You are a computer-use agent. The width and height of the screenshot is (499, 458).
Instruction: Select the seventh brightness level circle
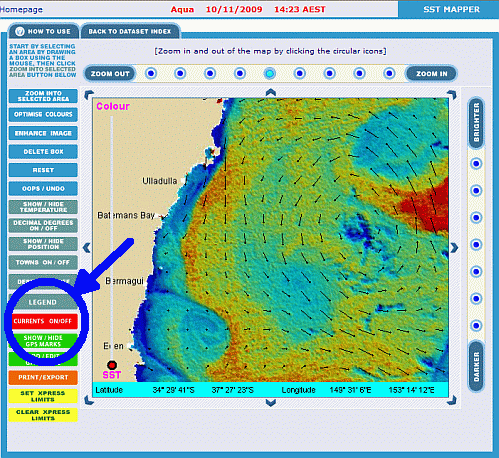476,326
